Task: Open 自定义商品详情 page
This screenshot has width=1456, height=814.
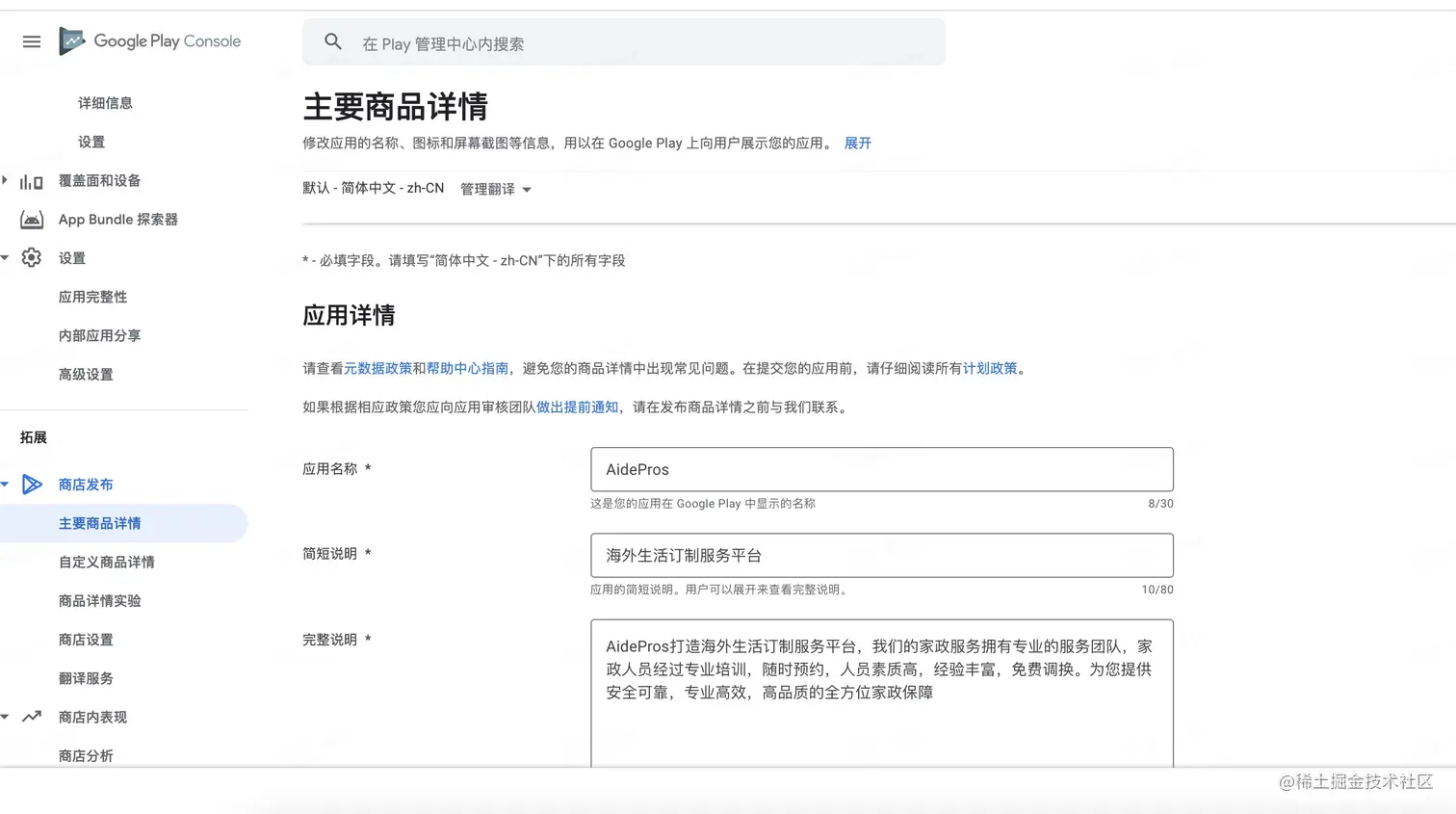Action: [106, 562]
